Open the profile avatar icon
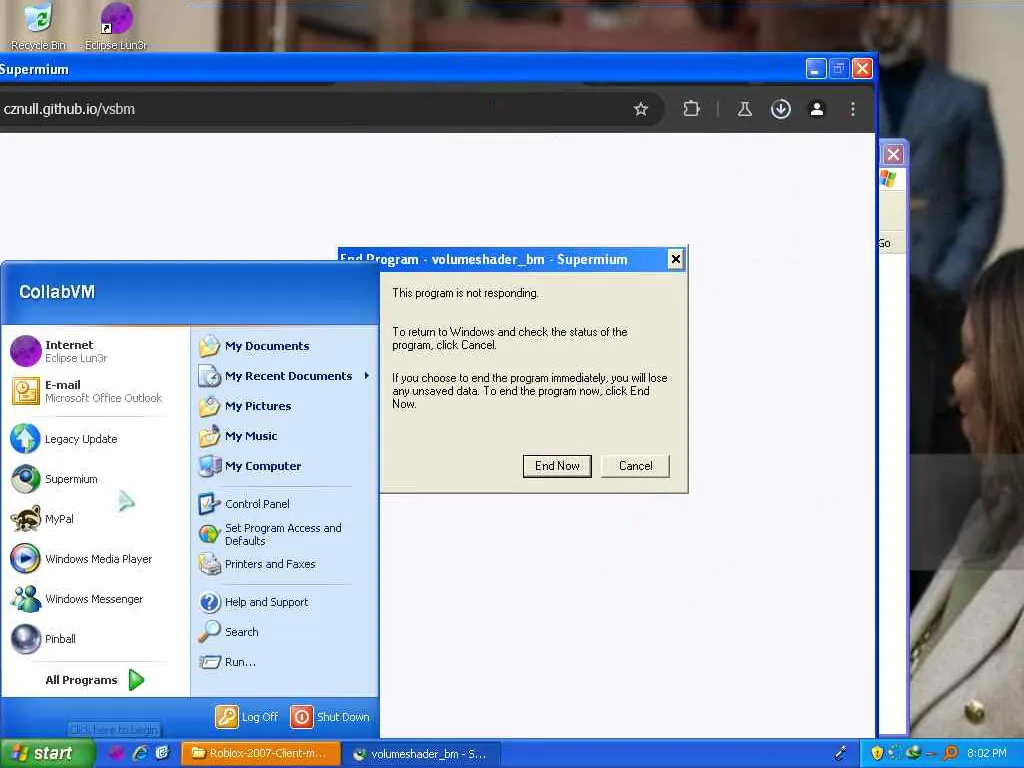 (x=816, y=109)
